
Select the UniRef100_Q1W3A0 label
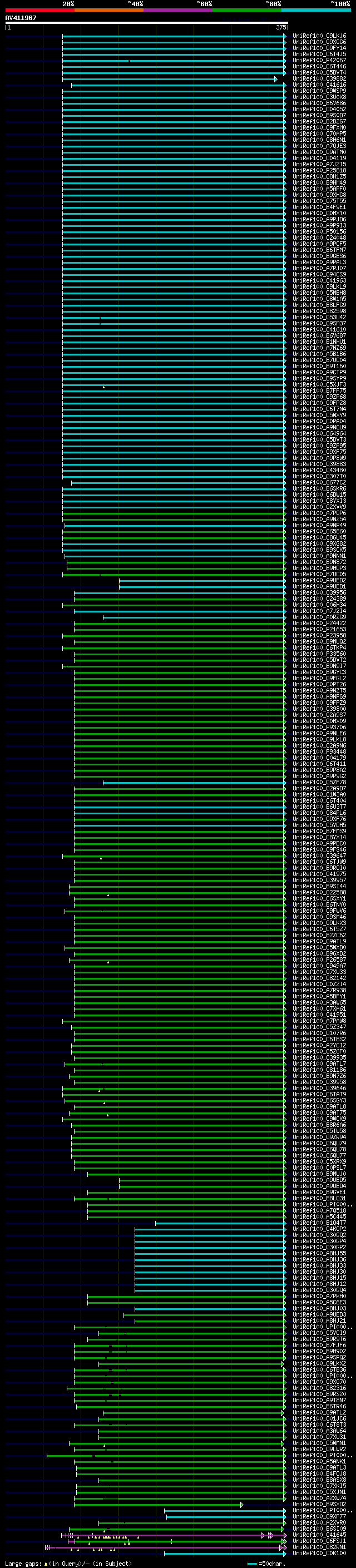(x=319, y=795)
